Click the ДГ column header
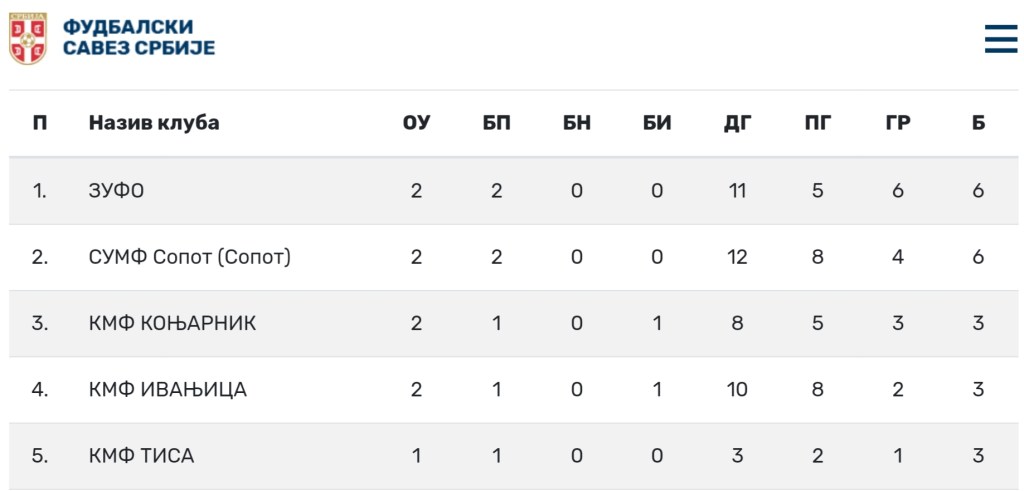Viewport: 1024px width, 491px height. (737, 123)
